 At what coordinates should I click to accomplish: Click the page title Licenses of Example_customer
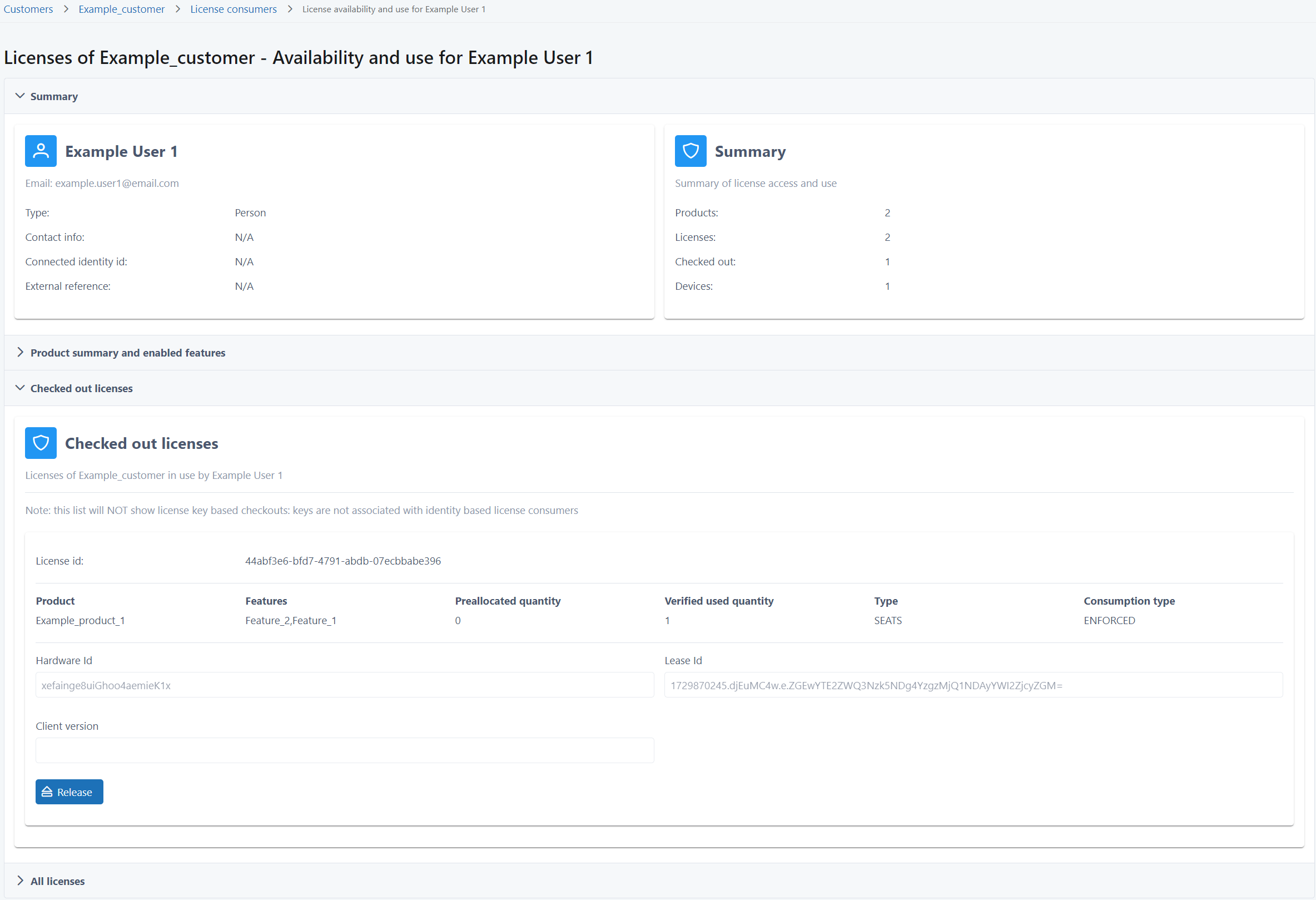[x=299, y=58]
